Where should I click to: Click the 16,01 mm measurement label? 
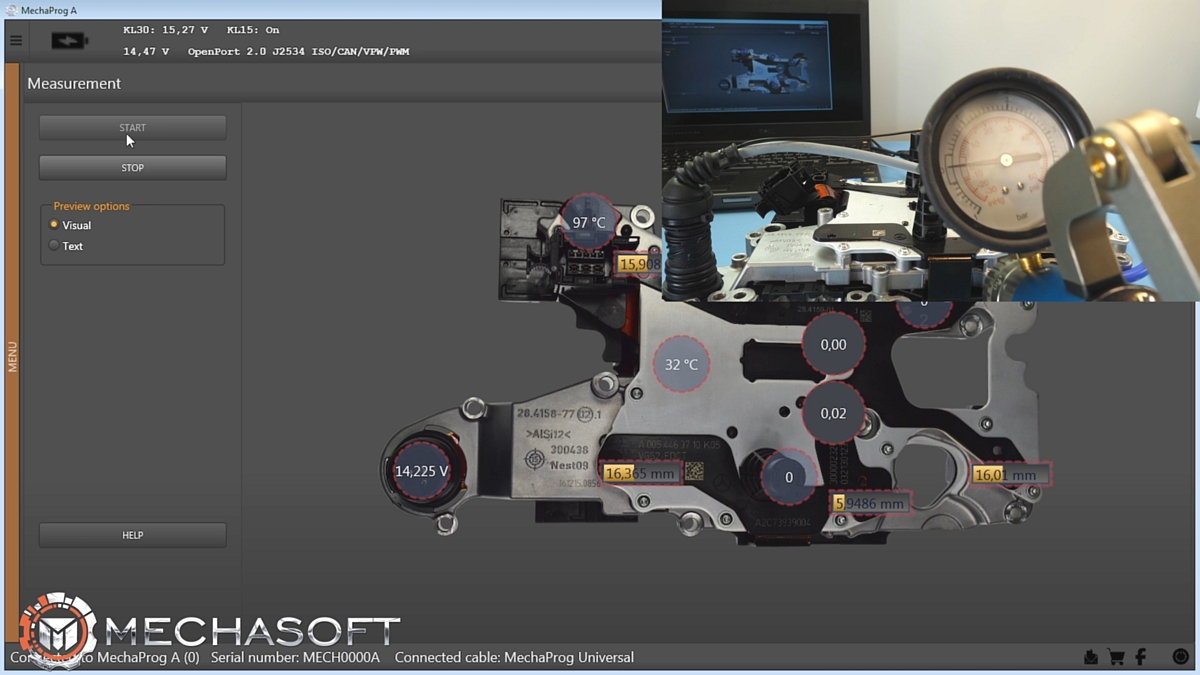coord(1008,475)
